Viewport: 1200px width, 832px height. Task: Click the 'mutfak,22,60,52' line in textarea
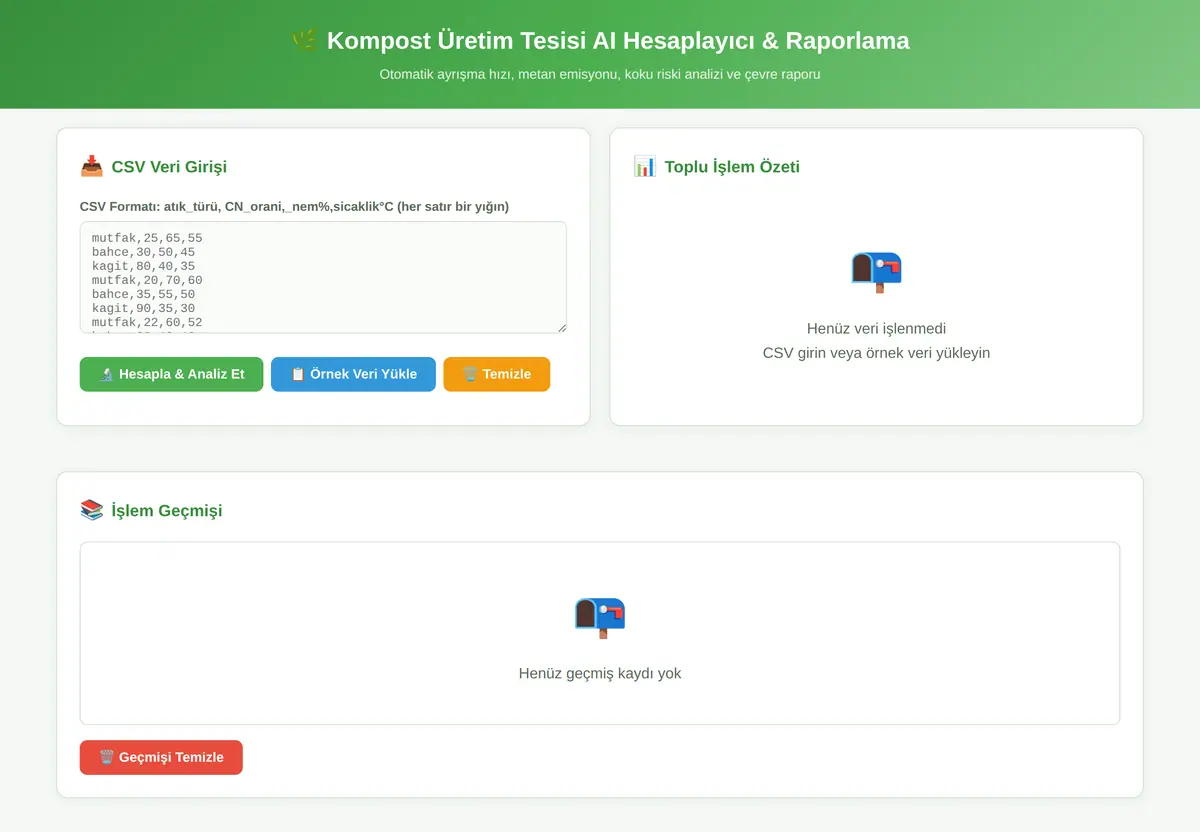(x=147, y=323)
